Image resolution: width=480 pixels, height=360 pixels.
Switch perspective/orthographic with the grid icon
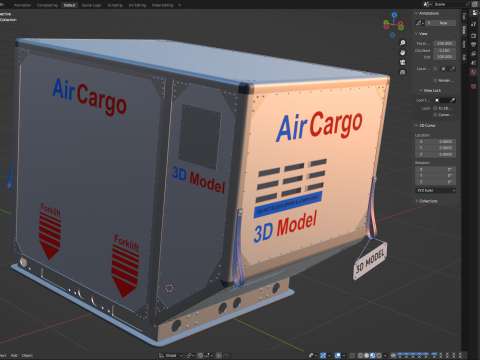403,72
